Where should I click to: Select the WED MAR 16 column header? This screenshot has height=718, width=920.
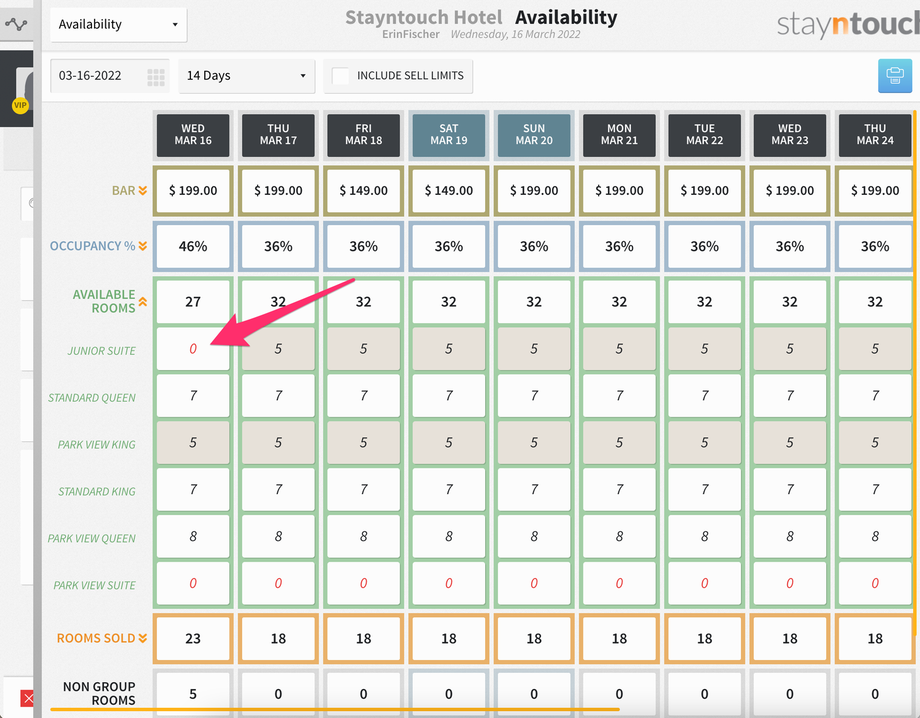click(193, 135)
